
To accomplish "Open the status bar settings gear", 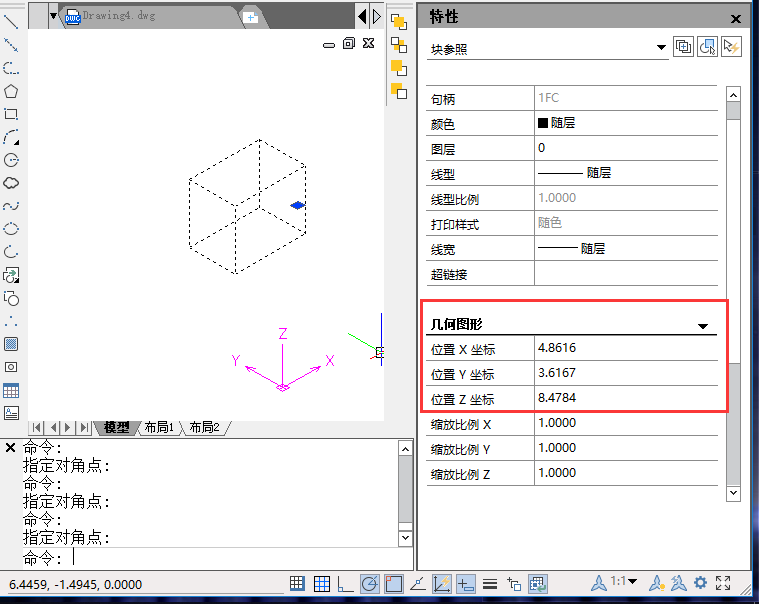I will point(700,583).
